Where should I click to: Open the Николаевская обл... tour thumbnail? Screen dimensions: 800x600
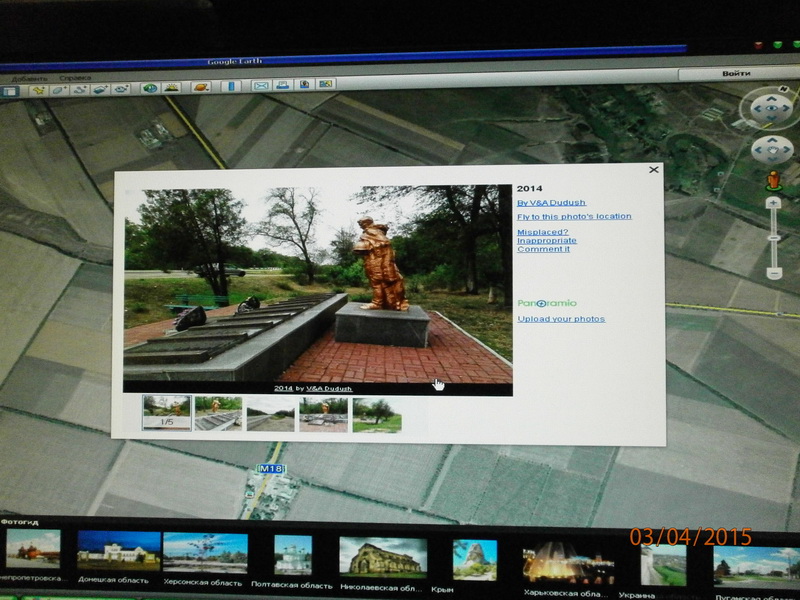pos(383,557)
